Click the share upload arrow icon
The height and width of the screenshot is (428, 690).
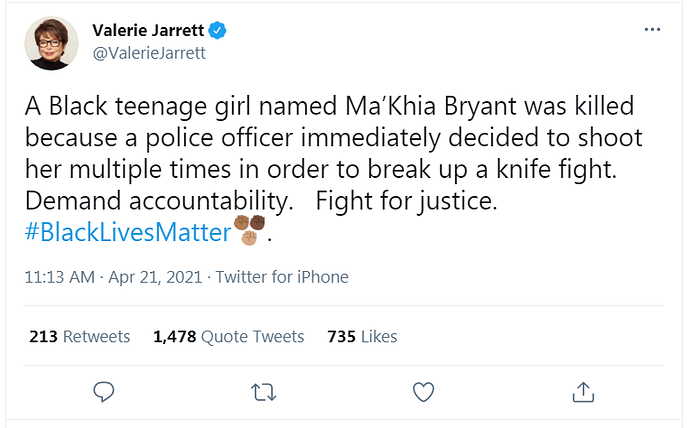[583, 392]
